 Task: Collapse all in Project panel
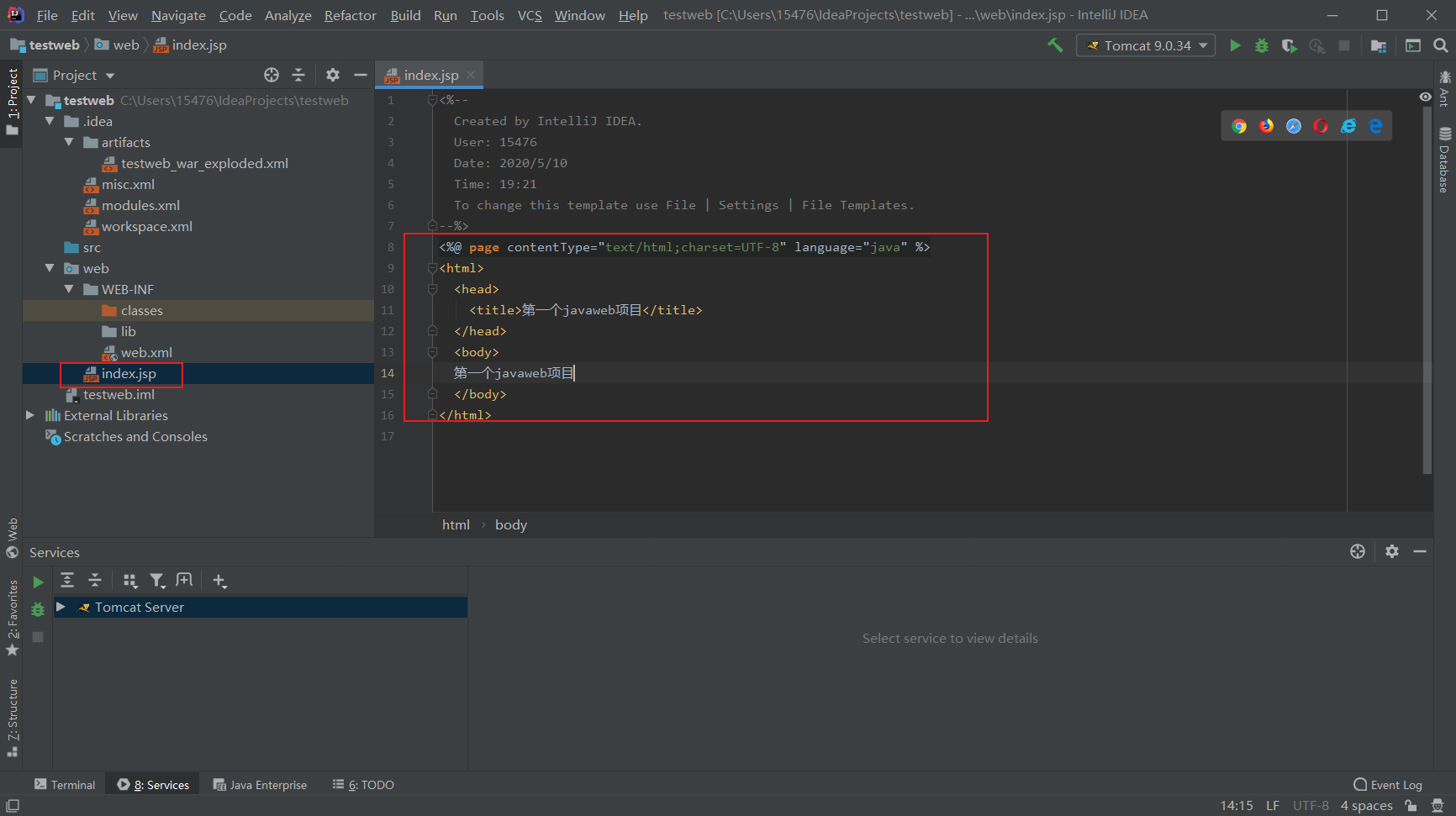tap(298, 75)
